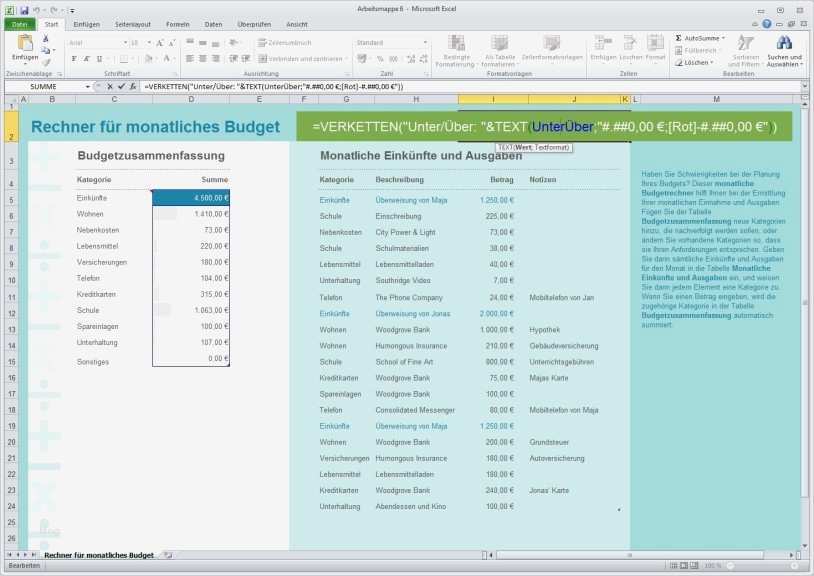814x576 pixels.
Task: Open the insert function fx icon
Action: [x=133, y=87]
